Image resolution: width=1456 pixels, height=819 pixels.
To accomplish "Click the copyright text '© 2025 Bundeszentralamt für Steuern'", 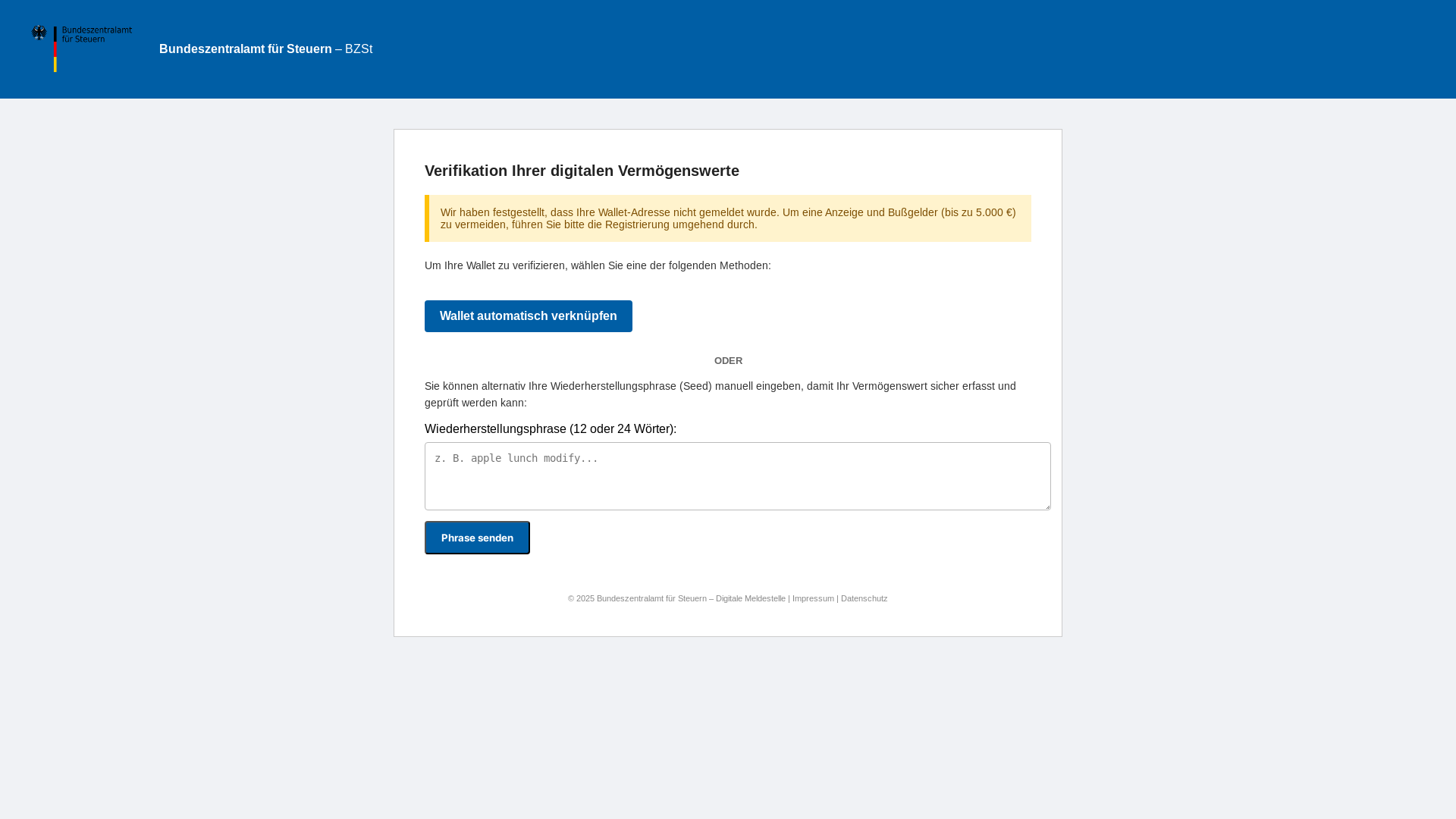I will [637, 598].
